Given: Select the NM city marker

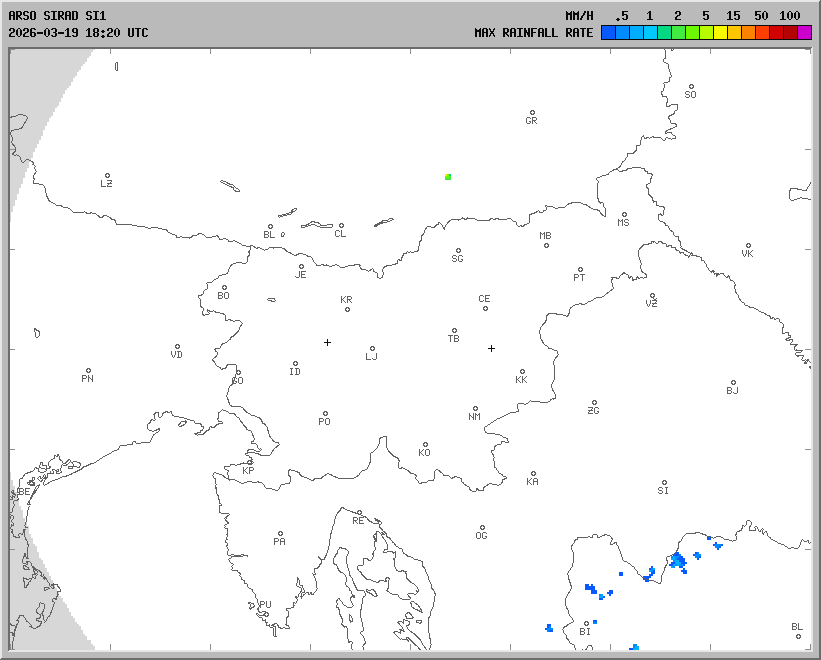Looking at the screenshot, I should point(475,409).
